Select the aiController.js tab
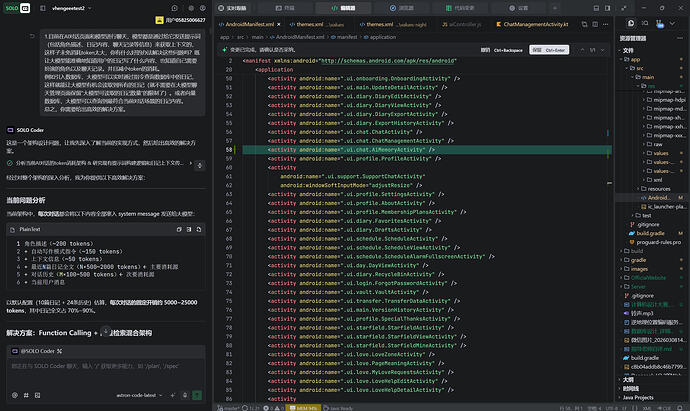The width and height of the screenshot is (690, 411). 462,24
